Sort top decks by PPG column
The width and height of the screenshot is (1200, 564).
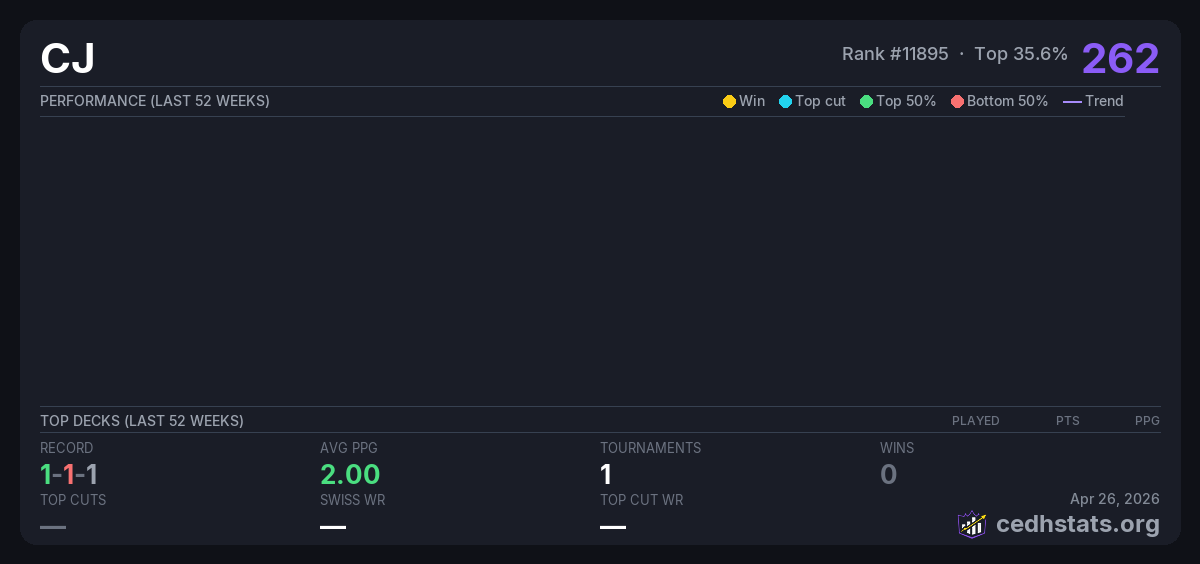coord(1147,421)
